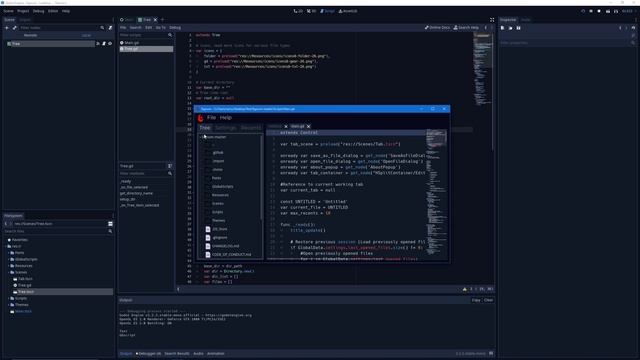Image resolution: width=640 pixels, height=360 pixels.
Task: Click the Play scene icon
Action: tap(608, 11)
